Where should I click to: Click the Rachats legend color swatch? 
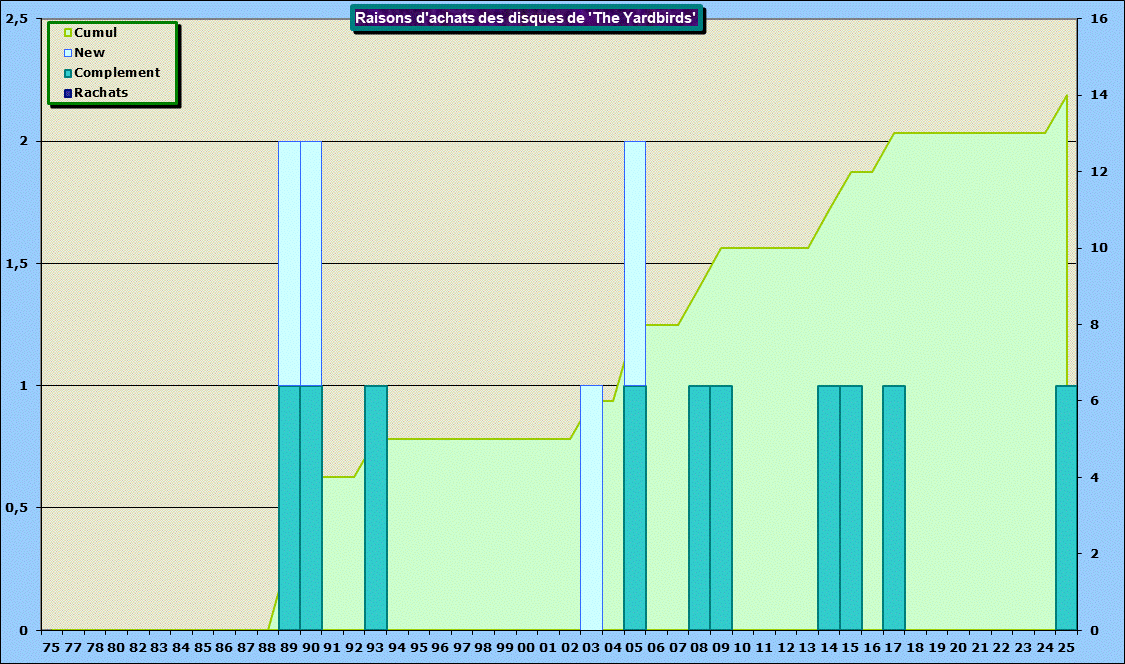click(x=68, y=93)
